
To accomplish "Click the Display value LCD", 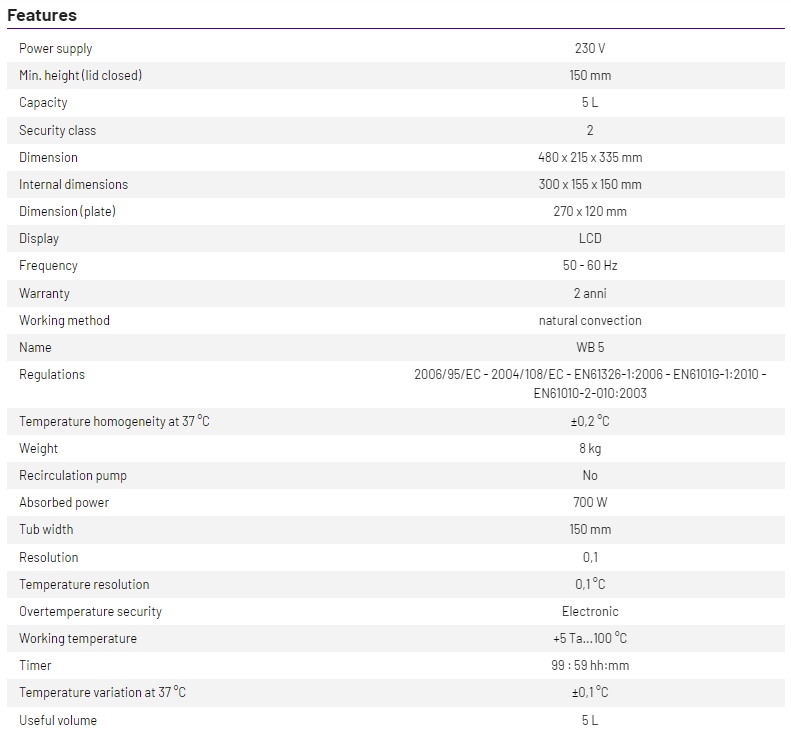I will [590, 239].
